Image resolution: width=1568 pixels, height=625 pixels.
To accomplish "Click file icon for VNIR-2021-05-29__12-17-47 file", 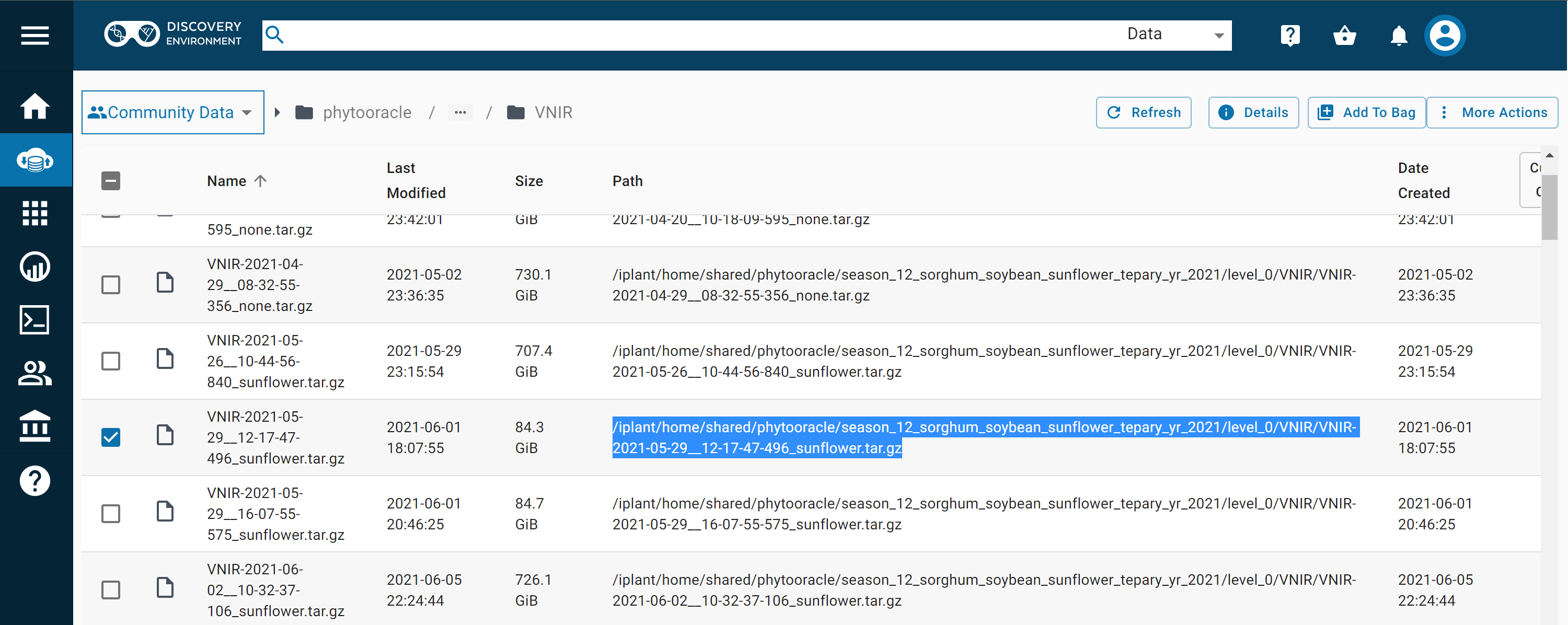I will [165, 435].
